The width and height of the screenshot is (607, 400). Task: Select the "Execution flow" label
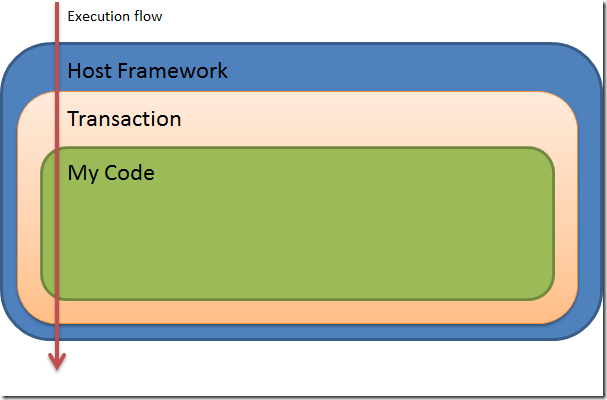coord(115,17)
